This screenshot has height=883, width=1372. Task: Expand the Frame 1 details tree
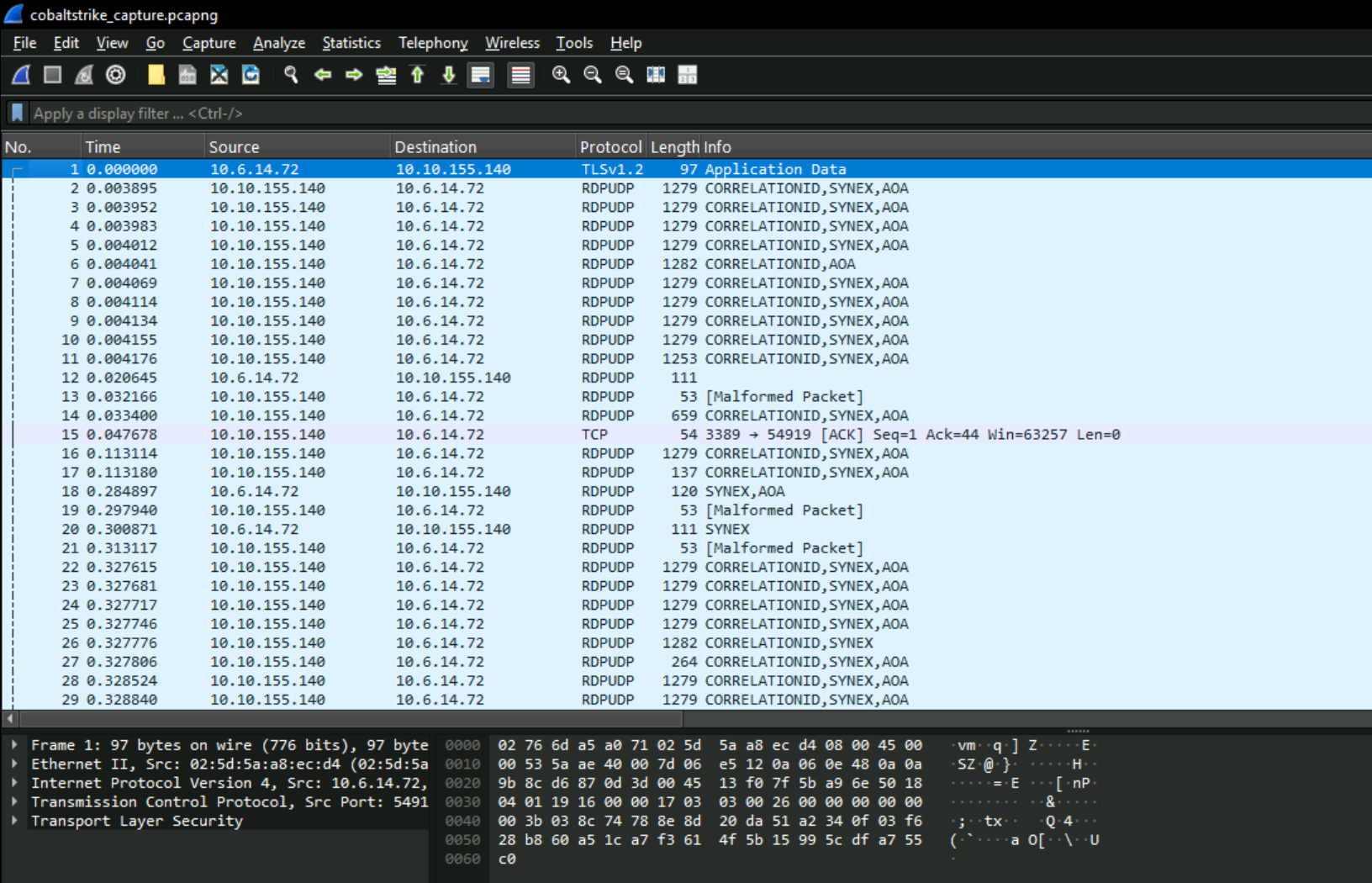pyautogui.click(x=14, y=745)
